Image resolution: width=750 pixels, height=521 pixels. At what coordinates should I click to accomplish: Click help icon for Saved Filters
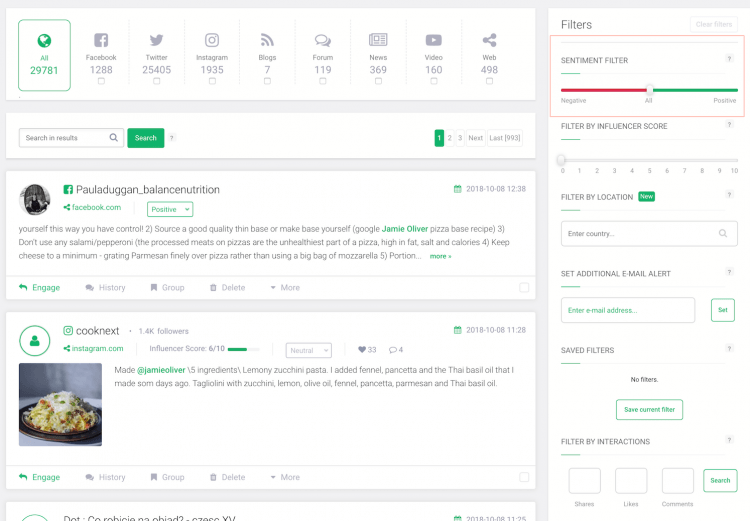click(x=729, y=348)
